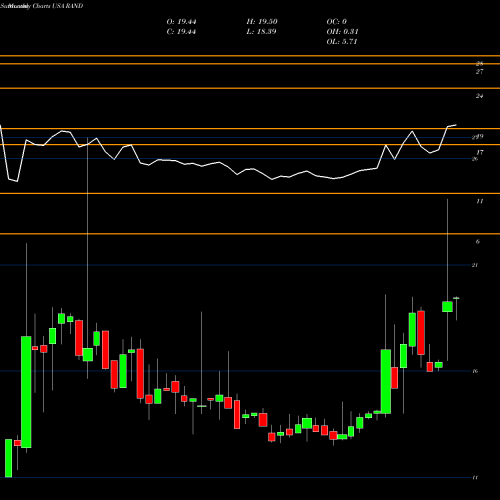500x500 pixels.
Task: Click the '6' axis label
Action: coord(478,242)
